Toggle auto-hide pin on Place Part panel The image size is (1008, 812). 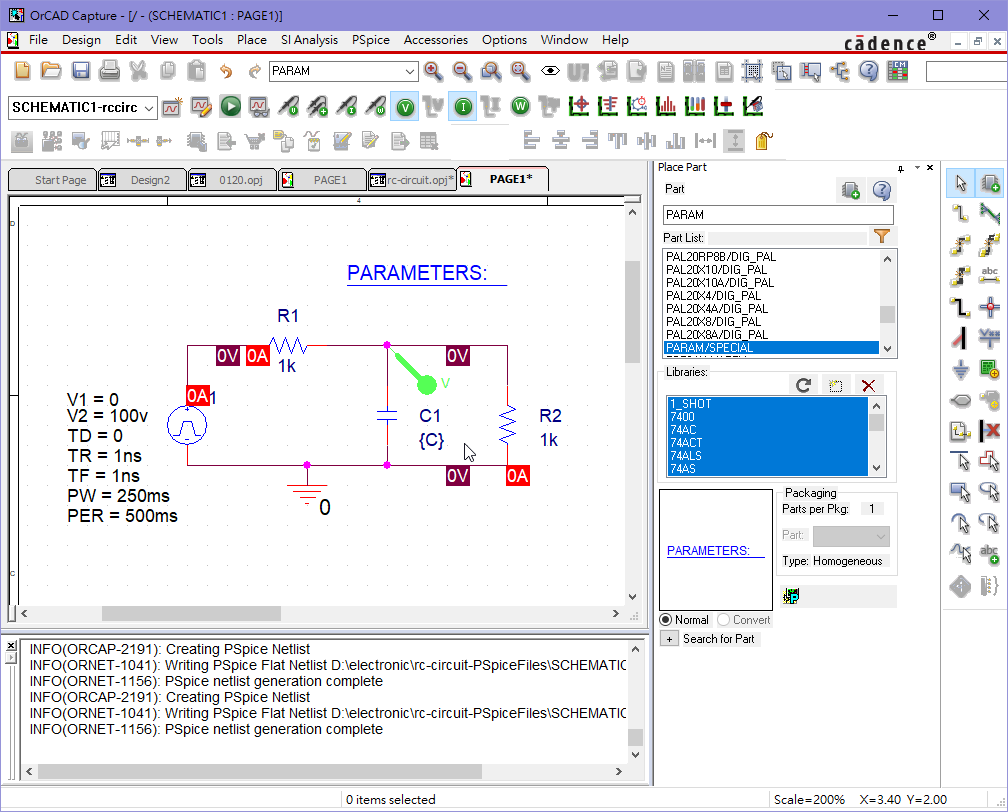901,168
